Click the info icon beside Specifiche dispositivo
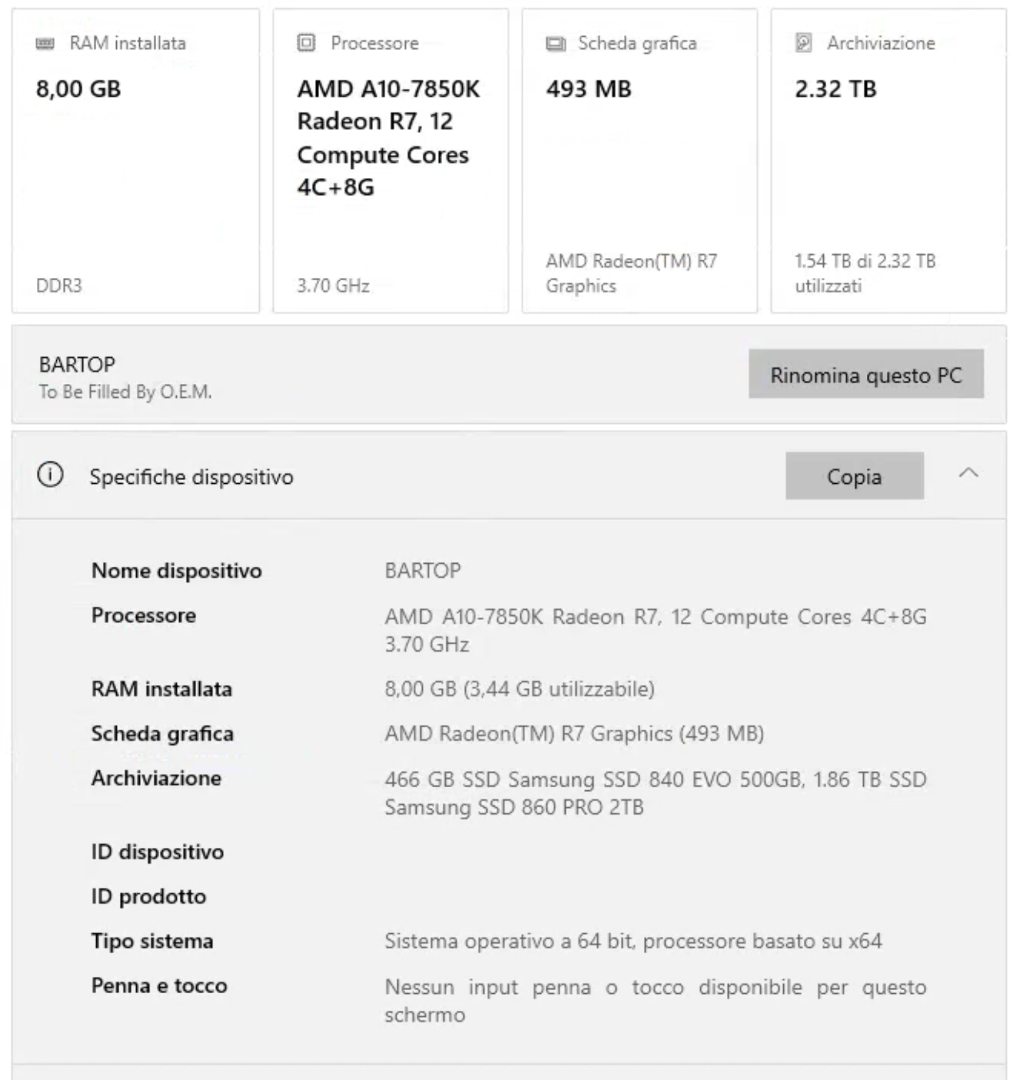 [47, 477]
